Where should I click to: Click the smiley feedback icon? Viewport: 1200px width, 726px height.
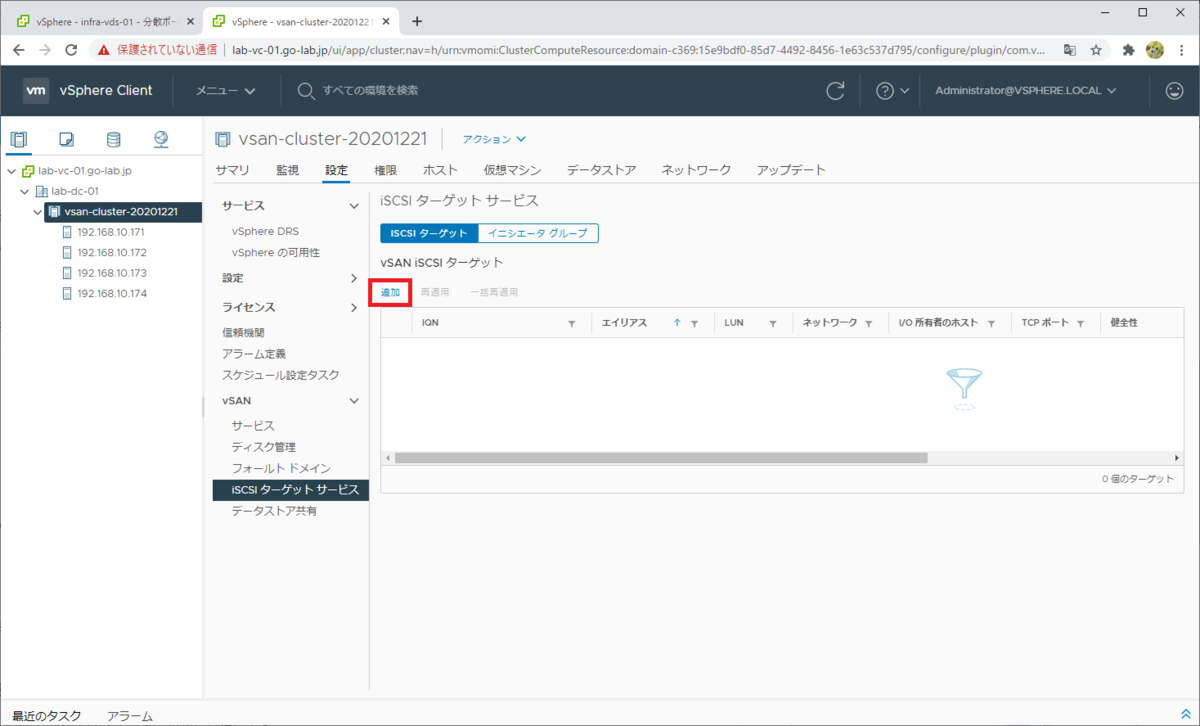[x=1174, y=91]
